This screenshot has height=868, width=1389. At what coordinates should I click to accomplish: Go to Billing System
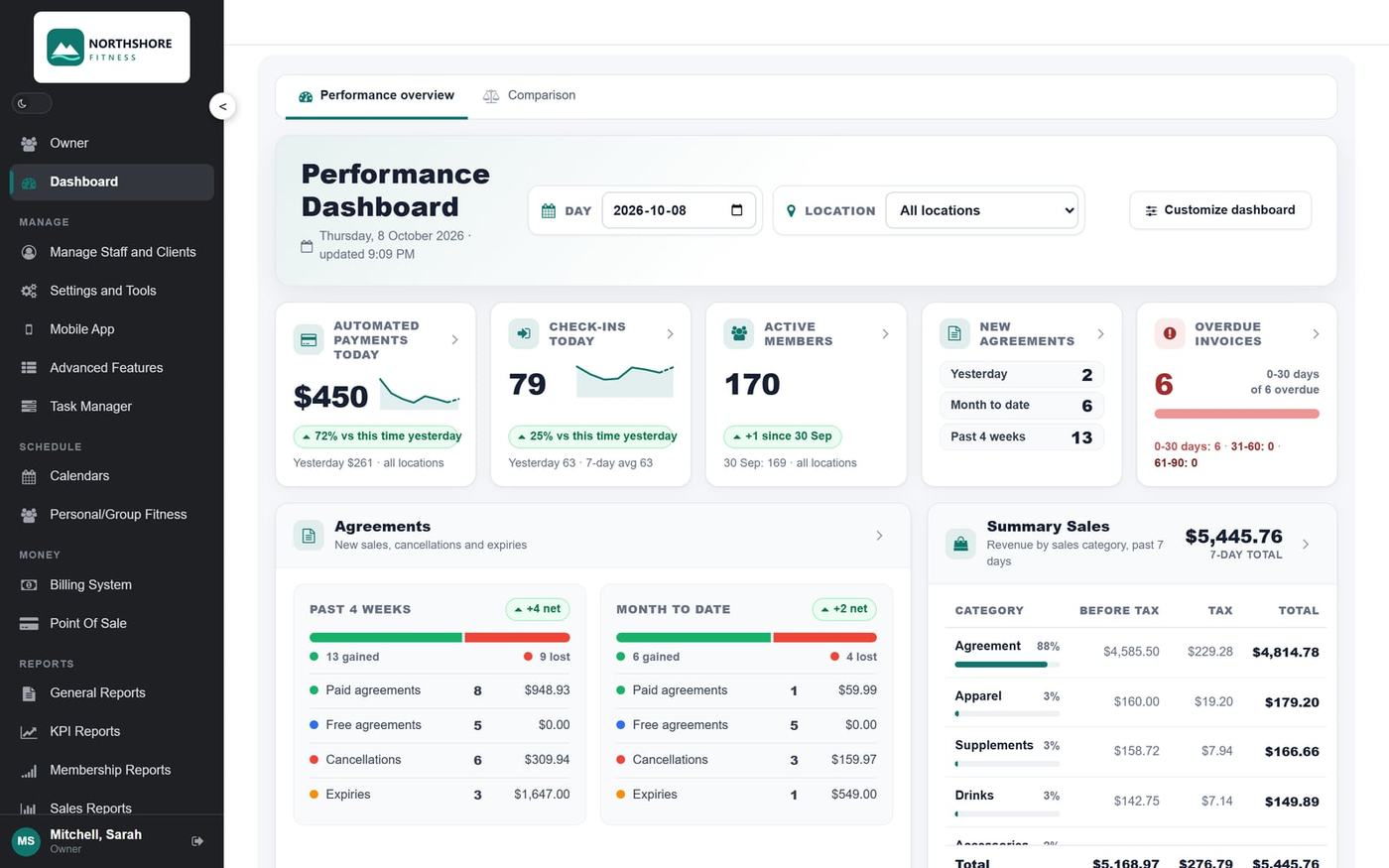click(112, 585)
